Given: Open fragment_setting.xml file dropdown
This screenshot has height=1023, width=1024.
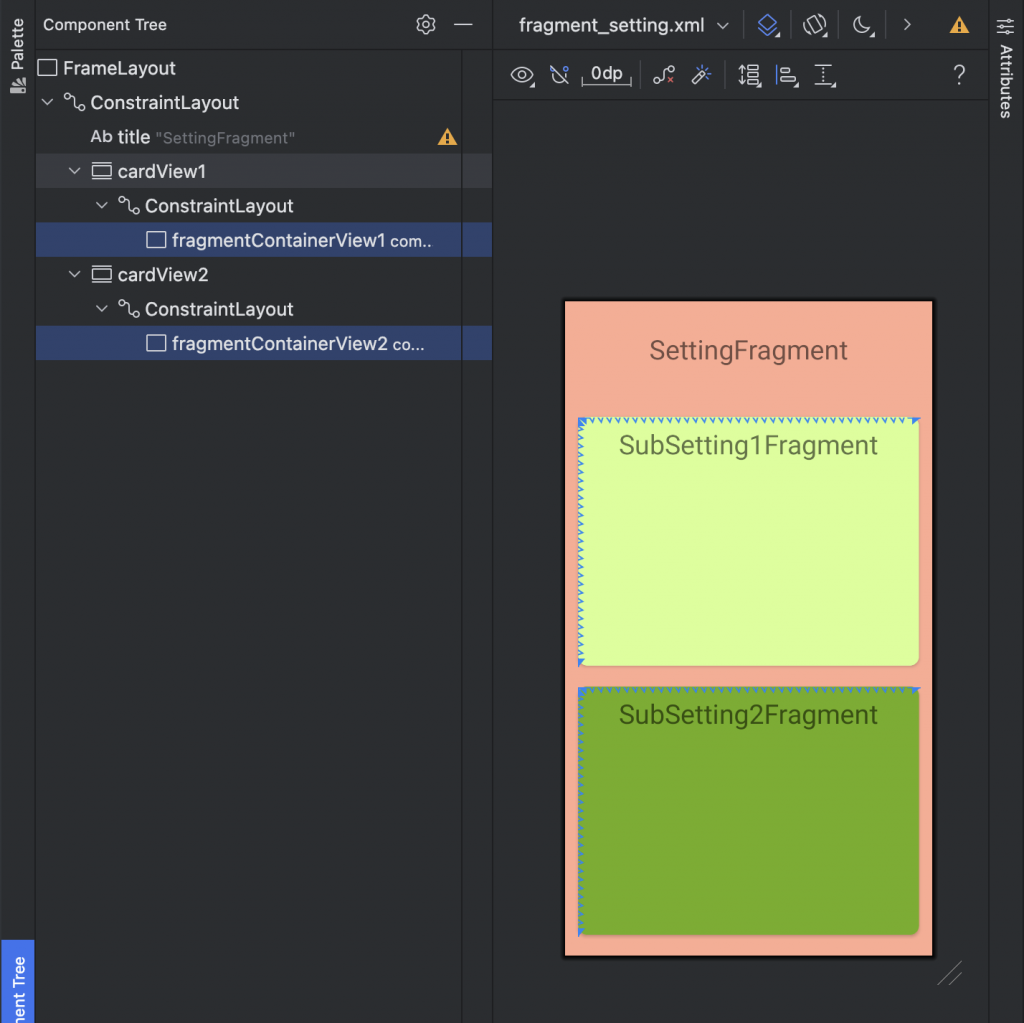Looking at the screenshot, I should pyautogui.click(x=624, y=25).
